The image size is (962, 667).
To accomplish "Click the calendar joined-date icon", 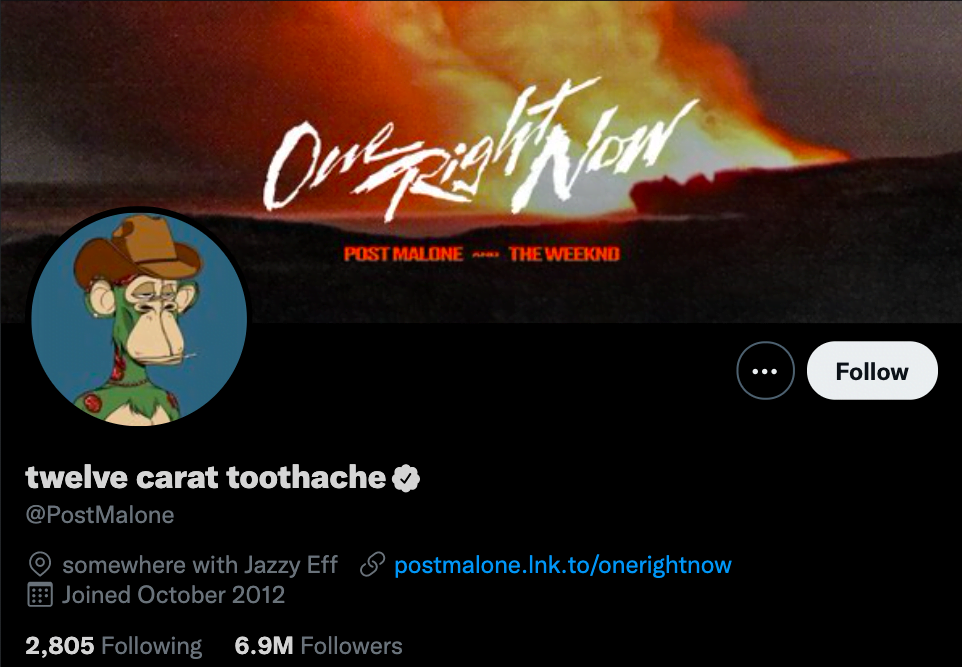I will click(x=39, y=595).
